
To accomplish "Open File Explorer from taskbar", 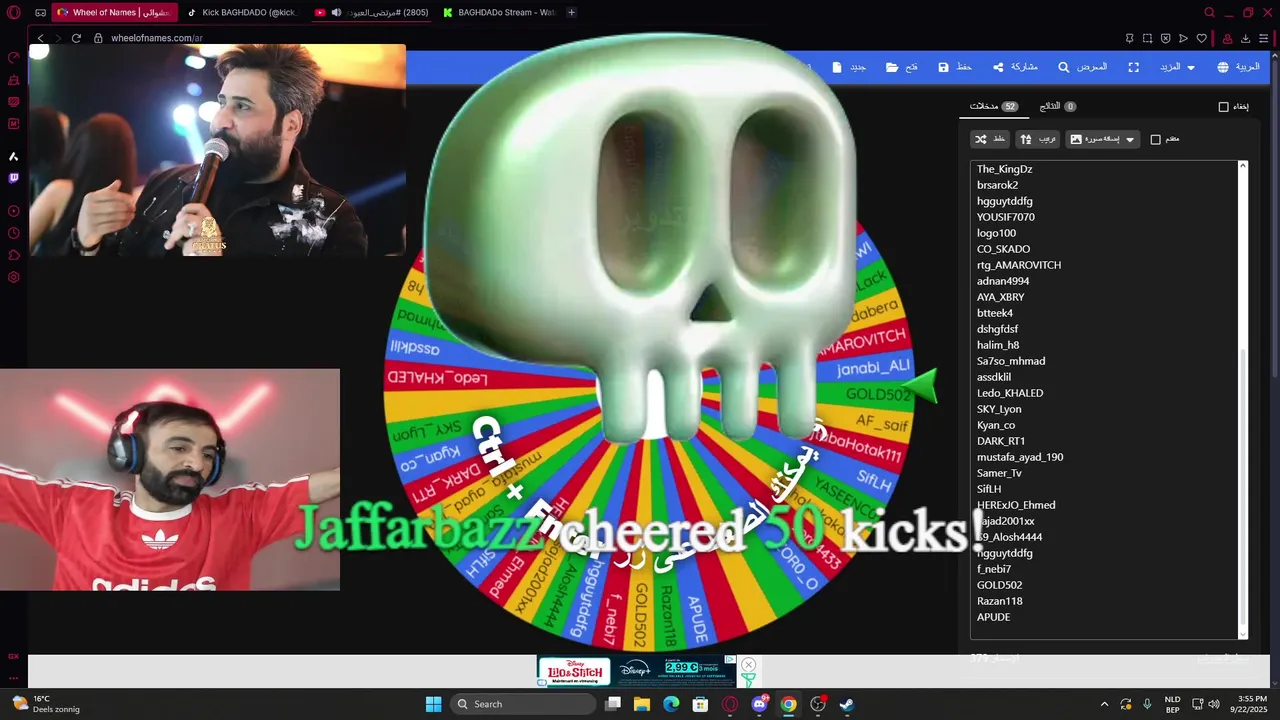I will click(642, 704).
